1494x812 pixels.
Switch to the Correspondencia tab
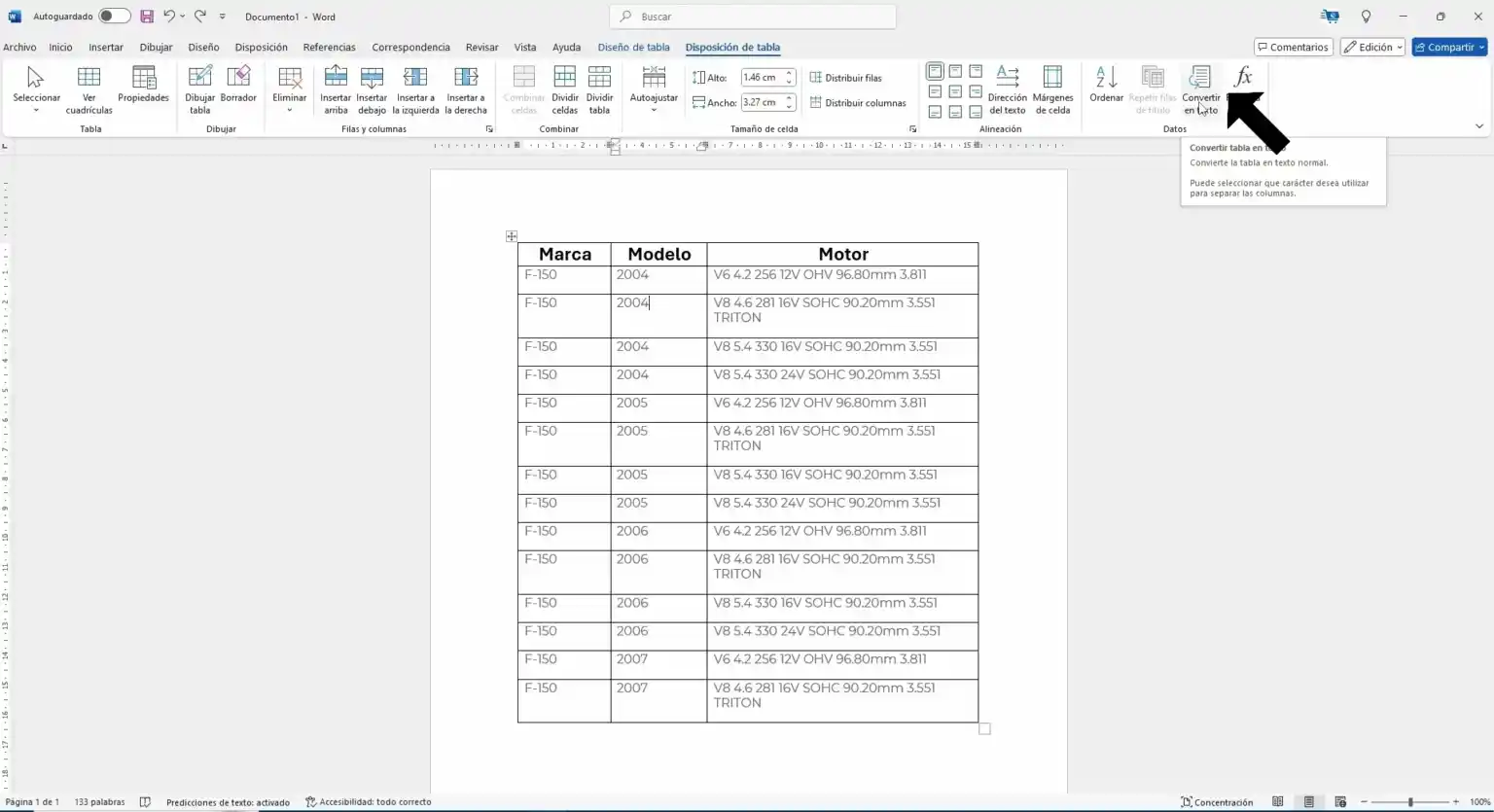410,47
